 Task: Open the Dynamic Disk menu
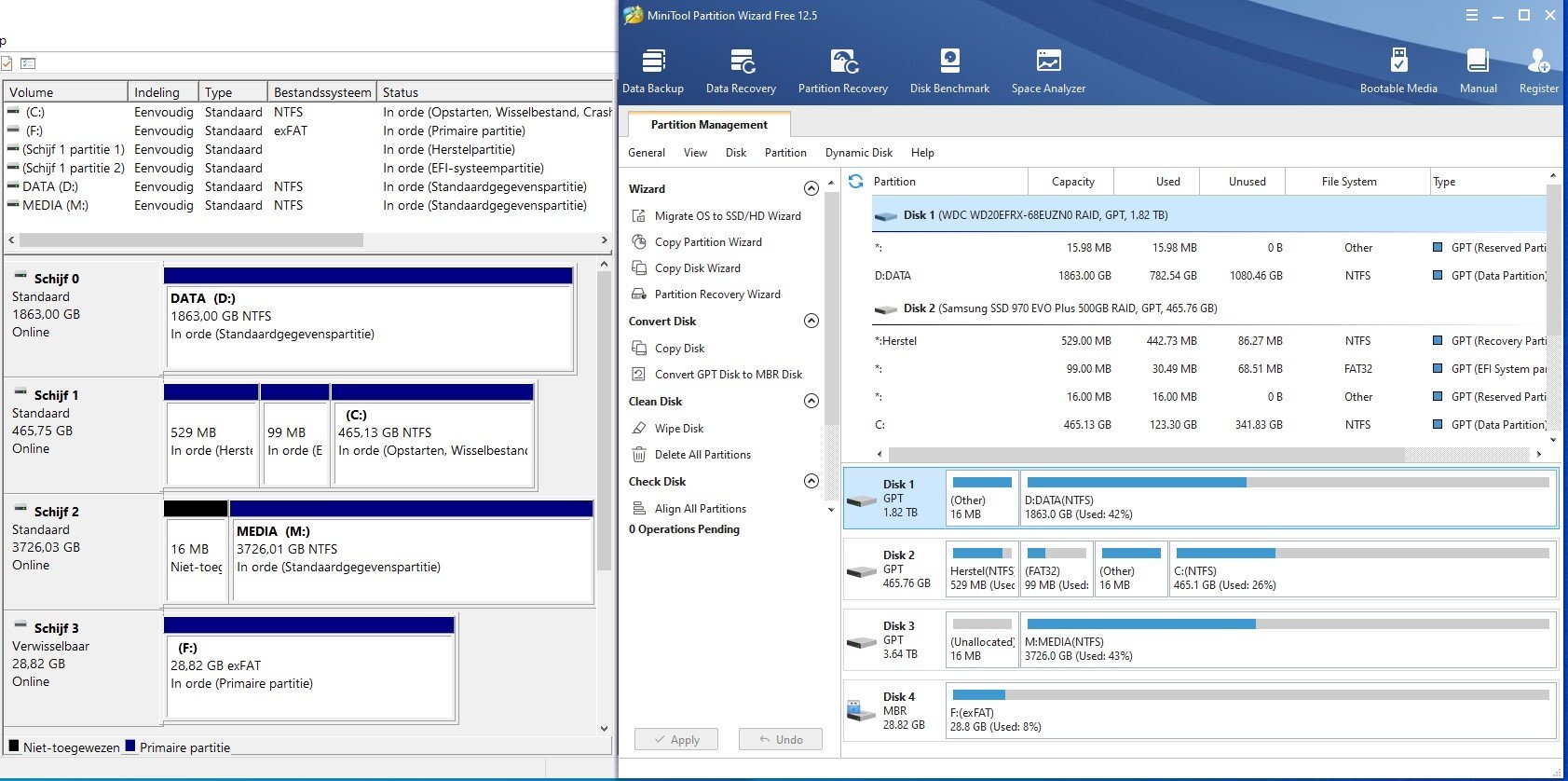pos(858,153)
